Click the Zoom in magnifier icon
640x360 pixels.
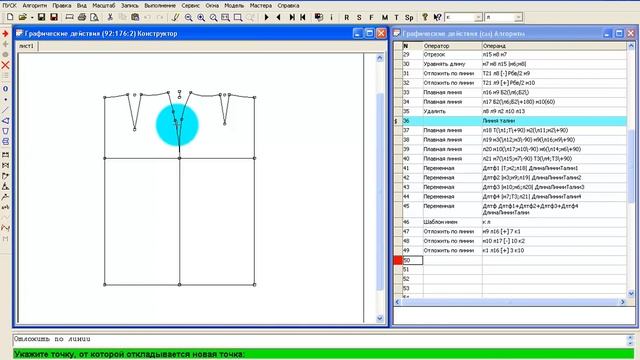click(201, 17)
